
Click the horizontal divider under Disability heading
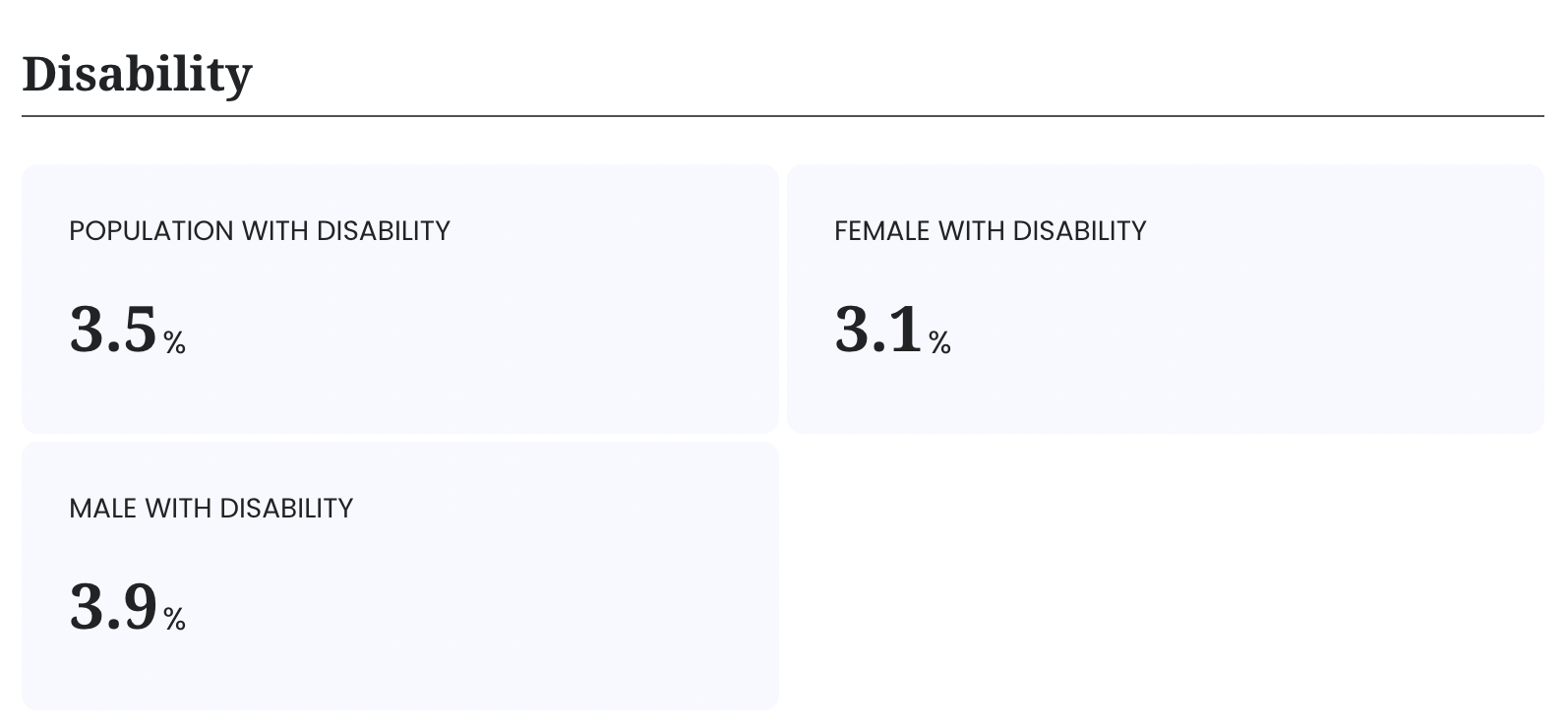(x=782, y=116)
